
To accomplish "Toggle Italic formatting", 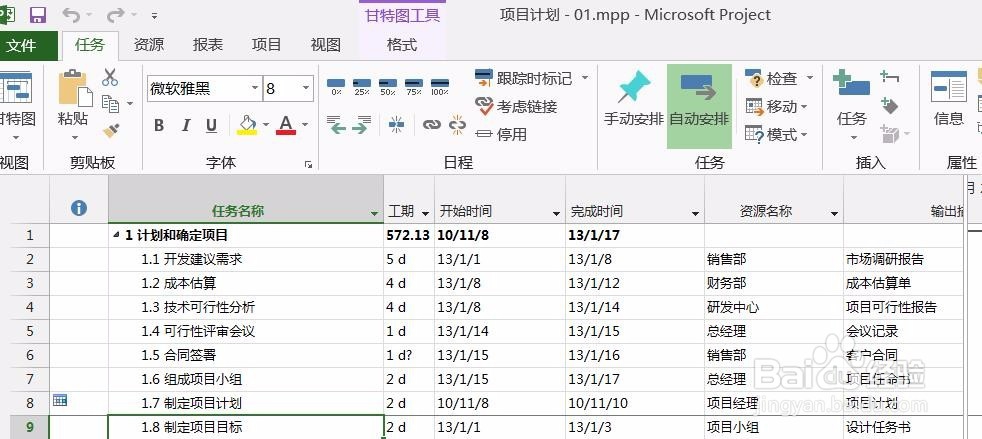I will (x=185, y=125).
